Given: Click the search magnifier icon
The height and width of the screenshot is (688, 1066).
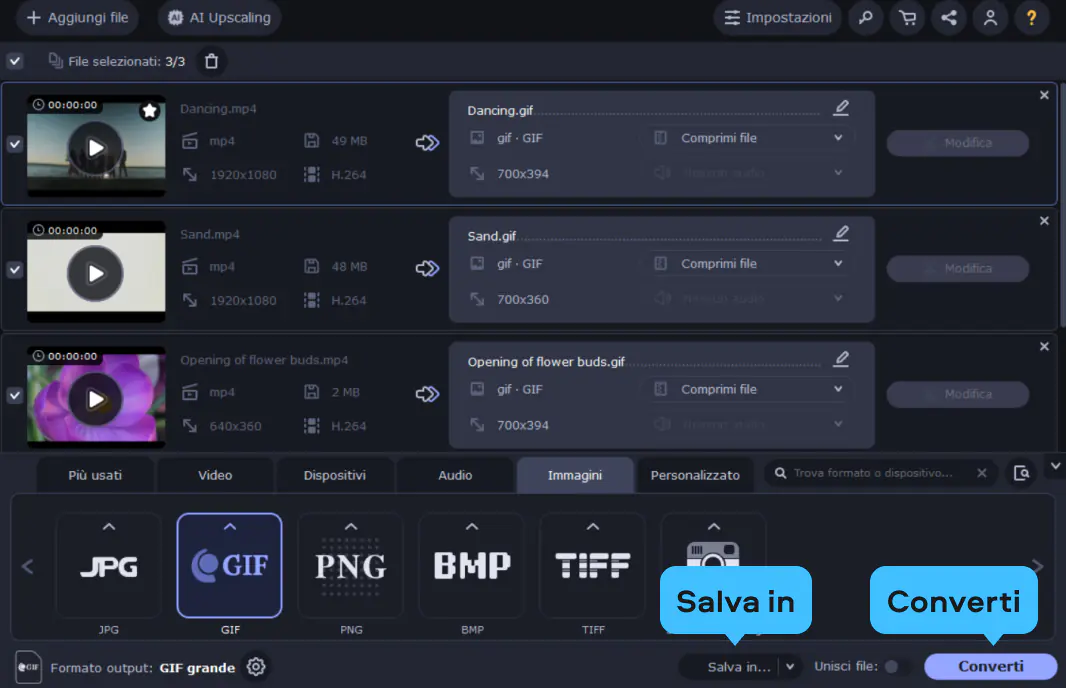Looking at the screenshot, I should [866, 18].
